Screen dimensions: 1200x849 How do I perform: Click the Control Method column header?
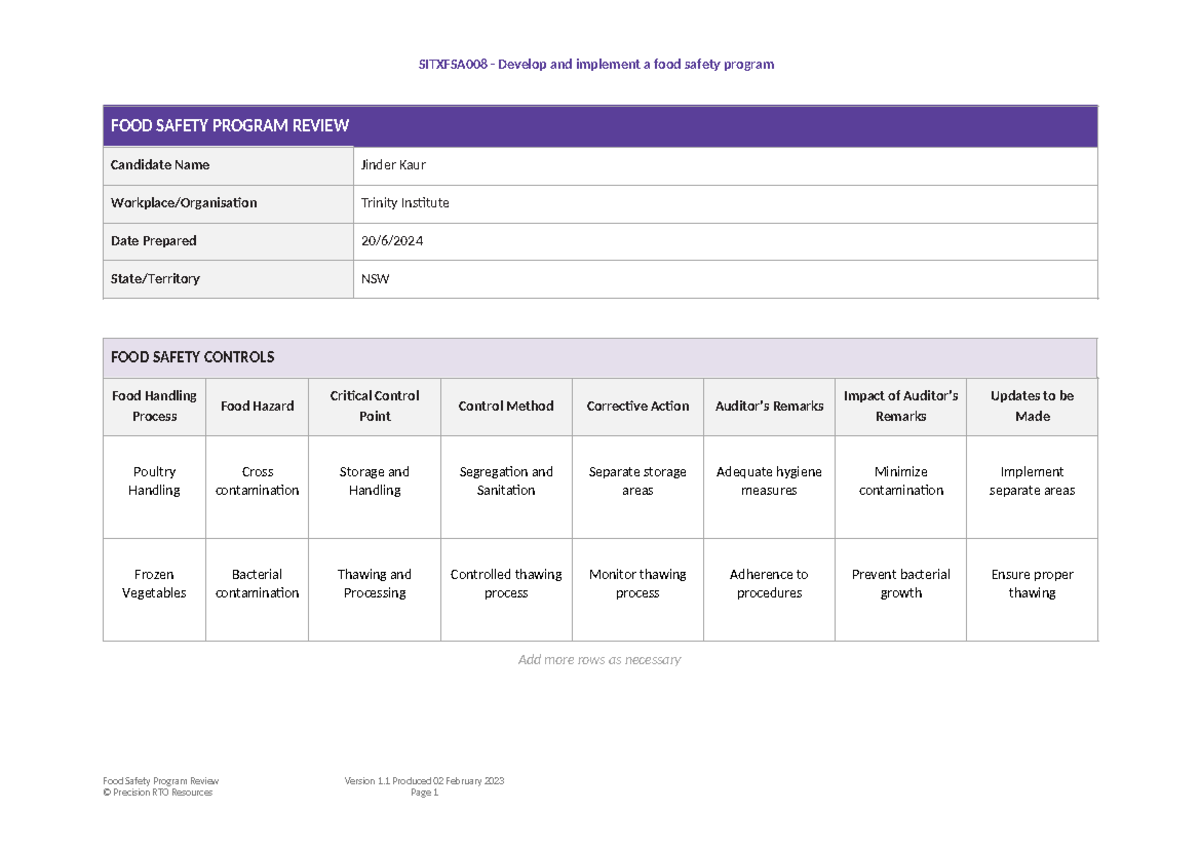coord(506,406)
